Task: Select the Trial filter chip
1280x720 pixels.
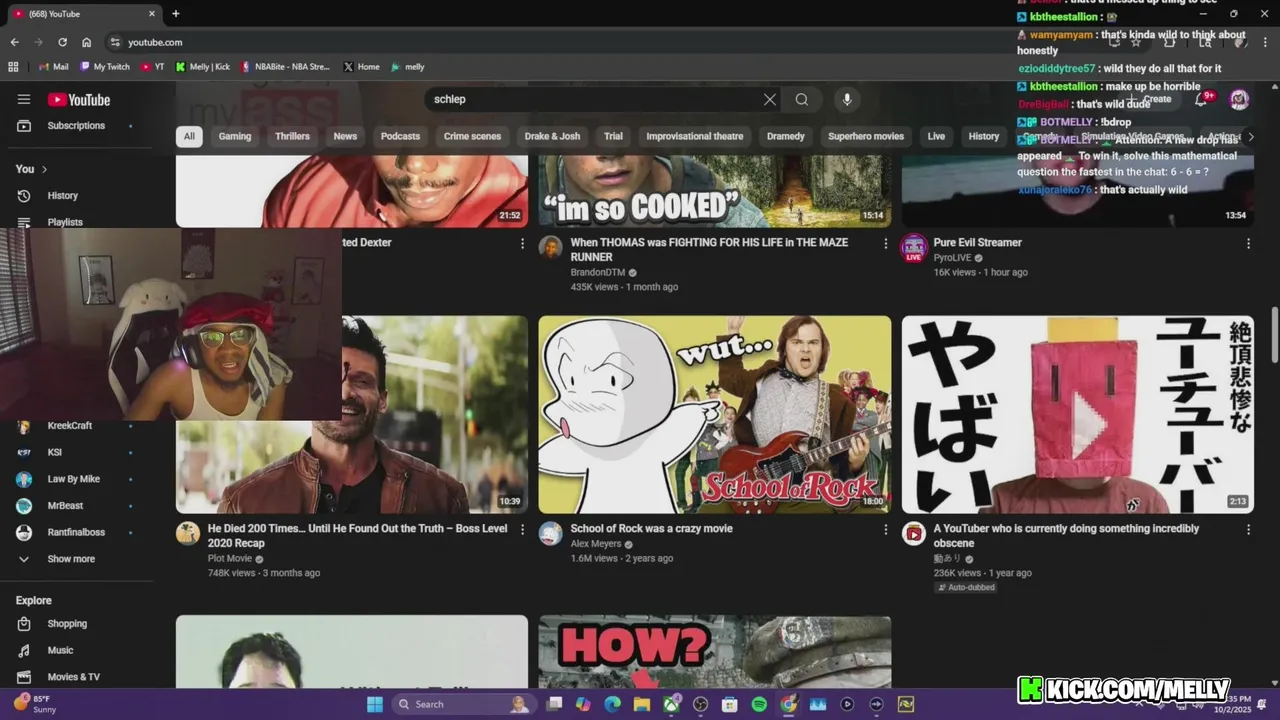Action: 613,136
